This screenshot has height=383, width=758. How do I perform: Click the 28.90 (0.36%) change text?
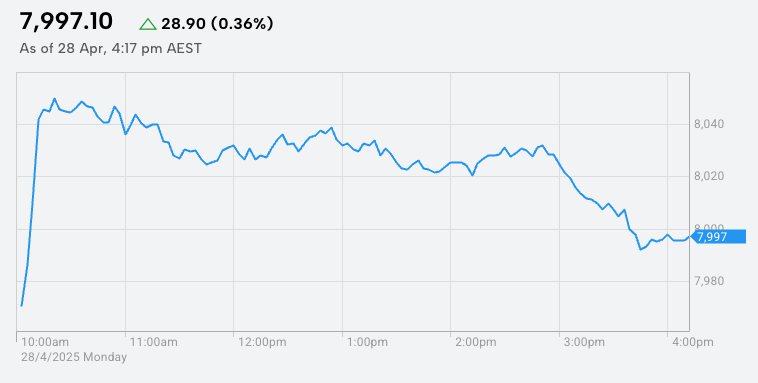(x=217, y=23)
